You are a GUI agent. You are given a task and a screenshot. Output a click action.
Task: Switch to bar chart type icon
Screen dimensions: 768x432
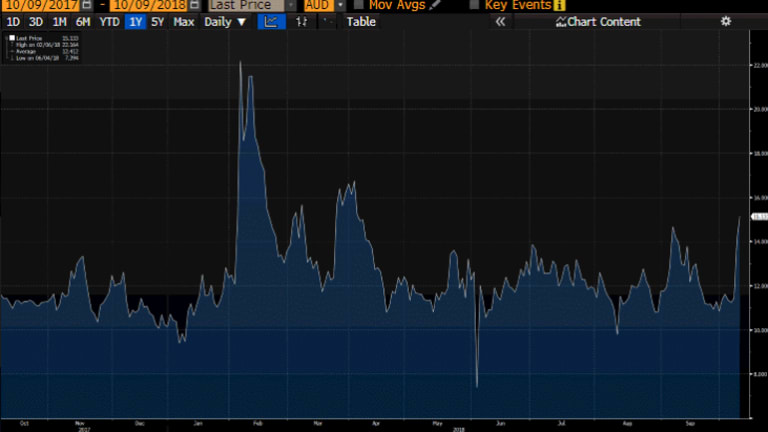point(303,21)
